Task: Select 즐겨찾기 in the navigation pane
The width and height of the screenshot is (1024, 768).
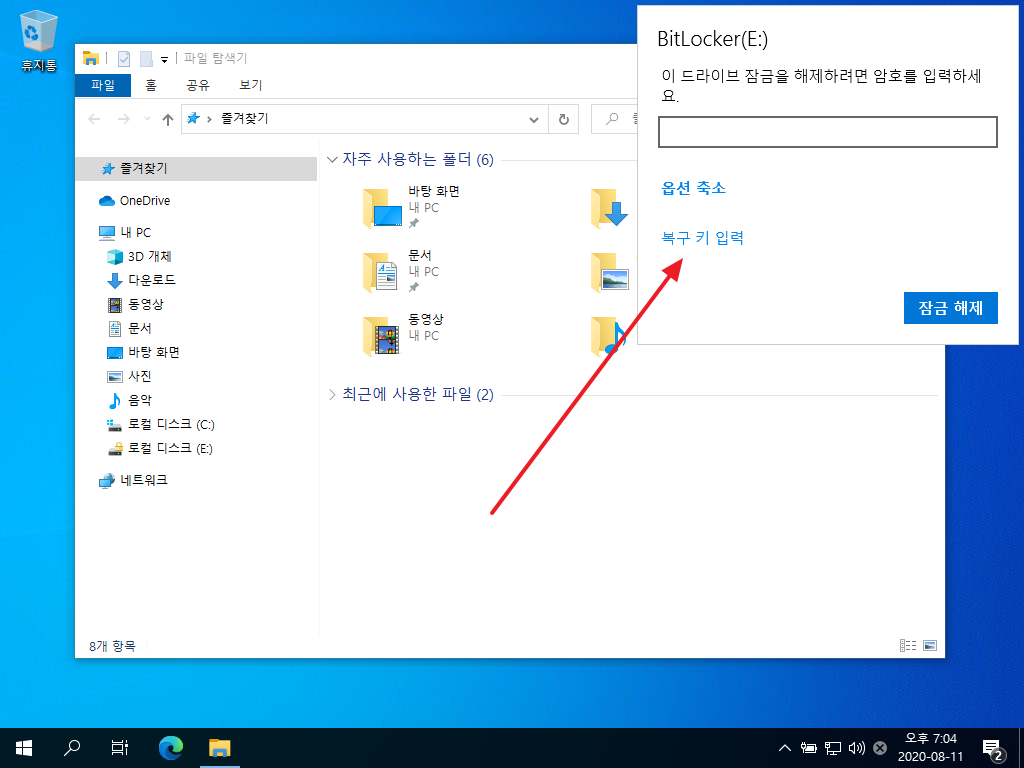Action: (x=197, y=168)
